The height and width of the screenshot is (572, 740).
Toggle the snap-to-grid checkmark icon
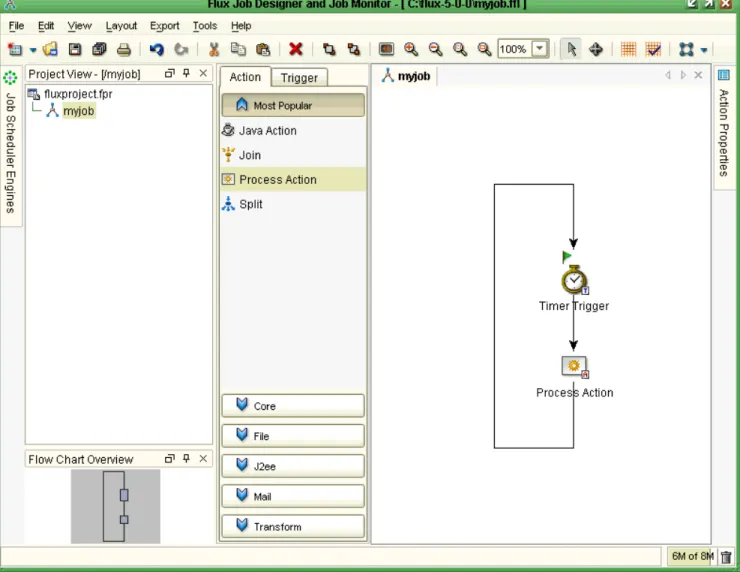click(x=653, y=49)
